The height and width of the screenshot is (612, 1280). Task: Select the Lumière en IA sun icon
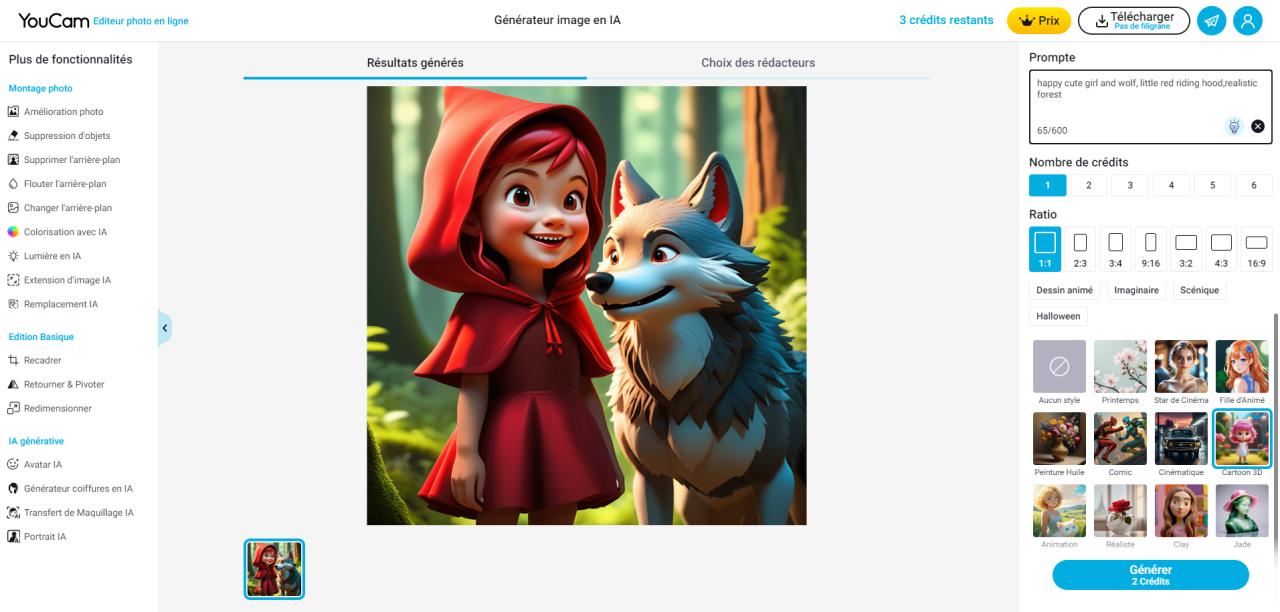coord(14,256)
